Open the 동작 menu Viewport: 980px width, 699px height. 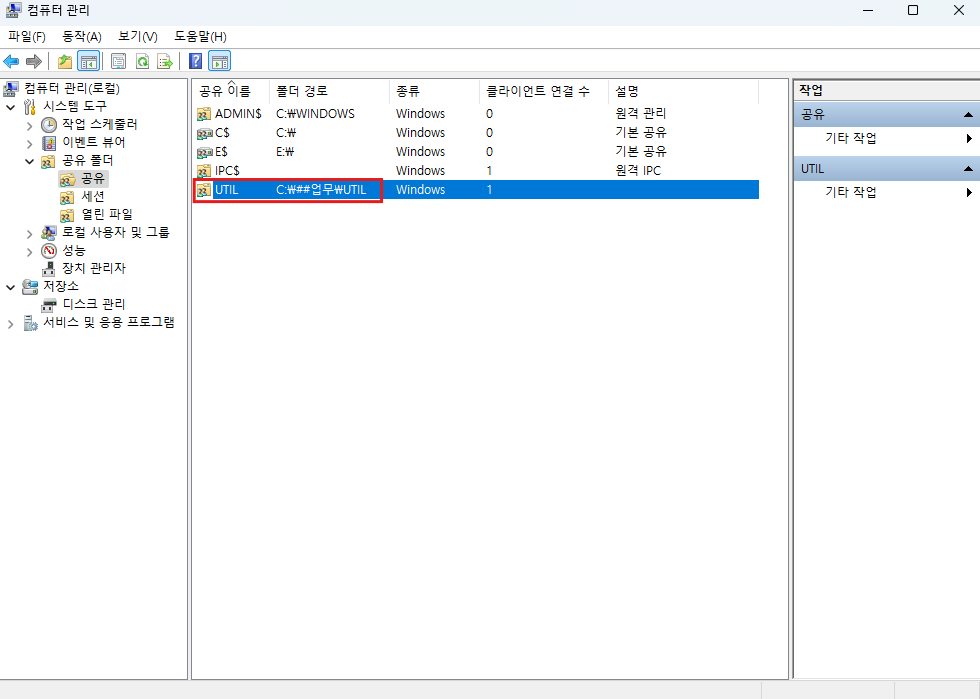(82, 35)
